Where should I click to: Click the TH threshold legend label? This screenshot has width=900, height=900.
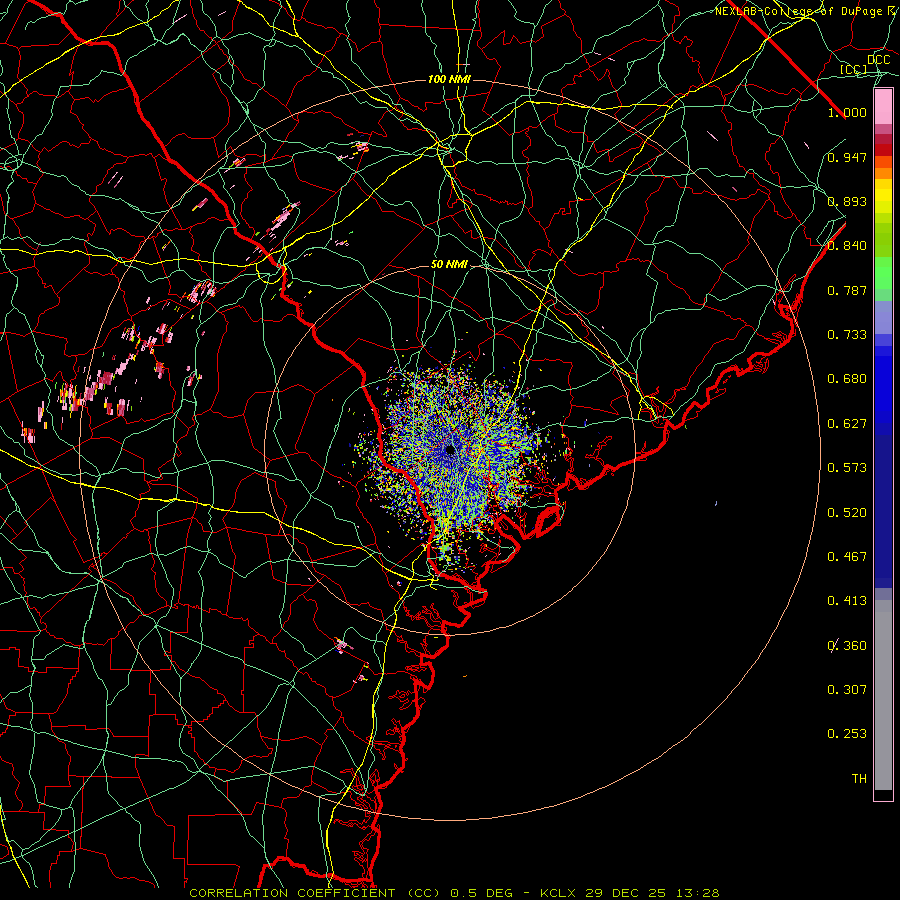coord(859,779)
